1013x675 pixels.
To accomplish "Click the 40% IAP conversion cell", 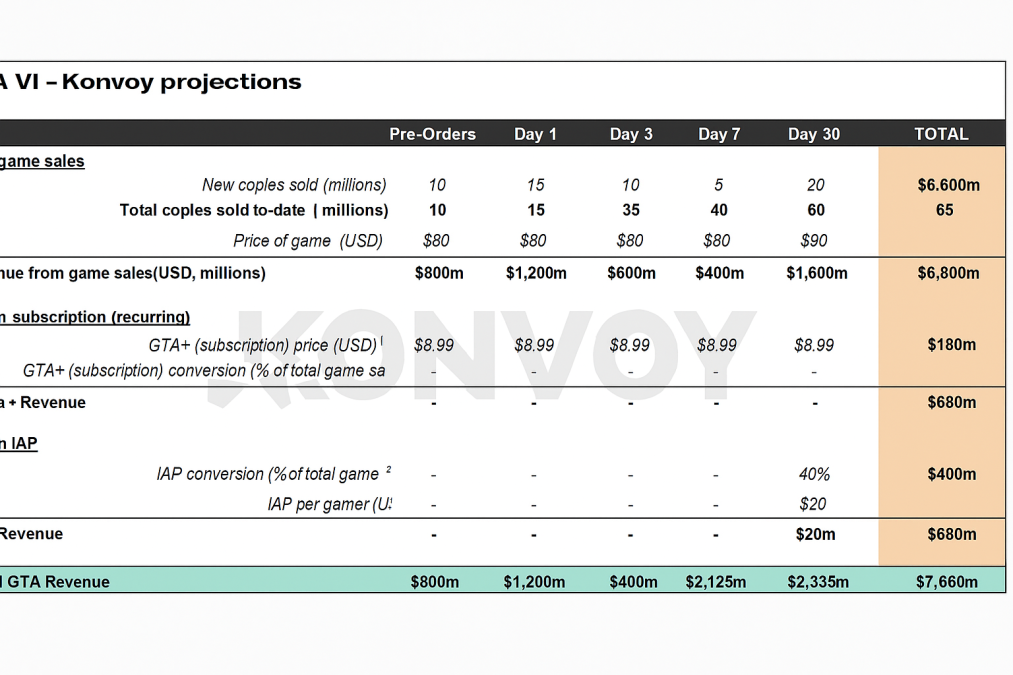I will coord(815,474).
